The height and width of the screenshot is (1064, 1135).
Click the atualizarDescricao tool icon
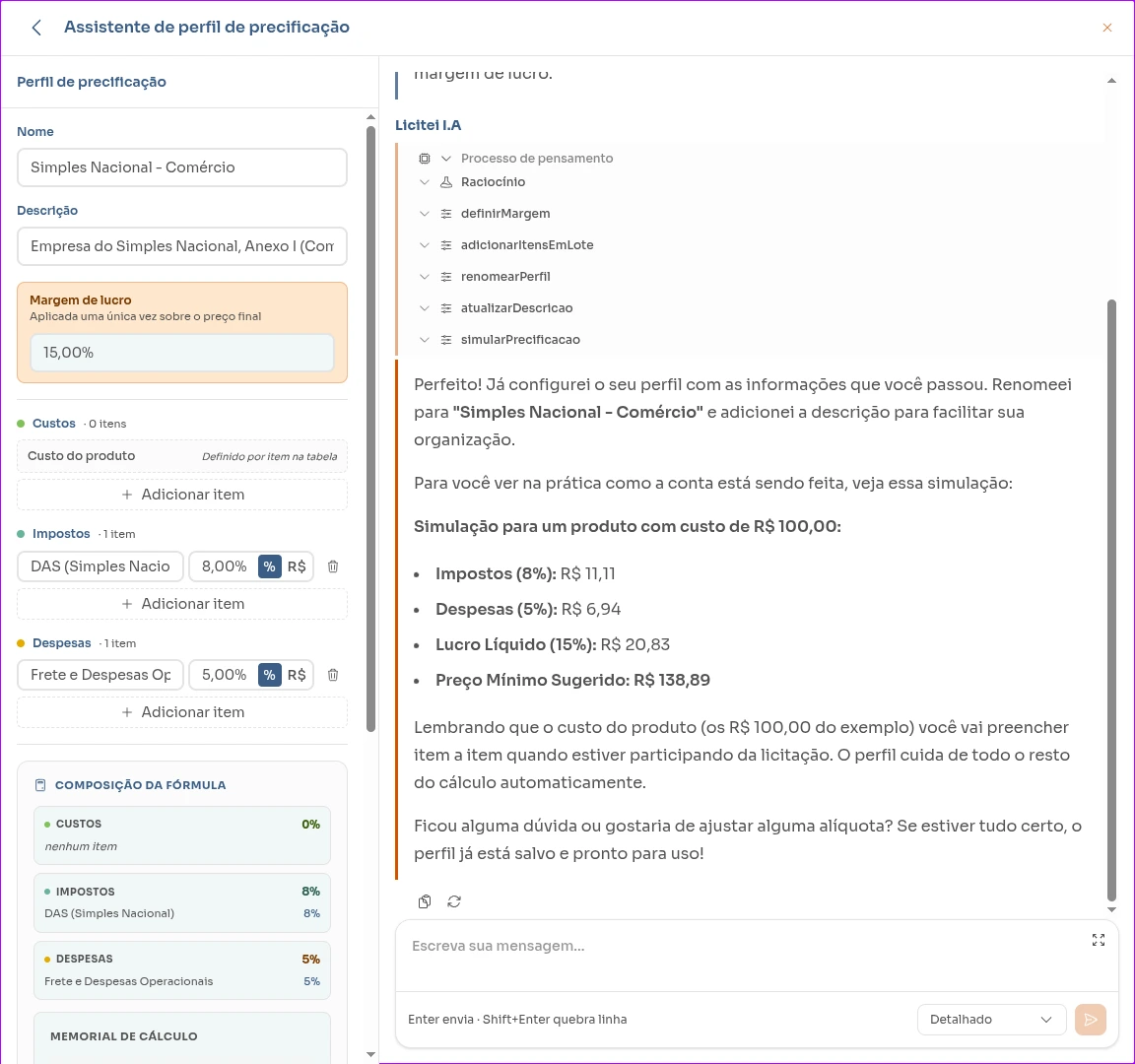(446, 308)
